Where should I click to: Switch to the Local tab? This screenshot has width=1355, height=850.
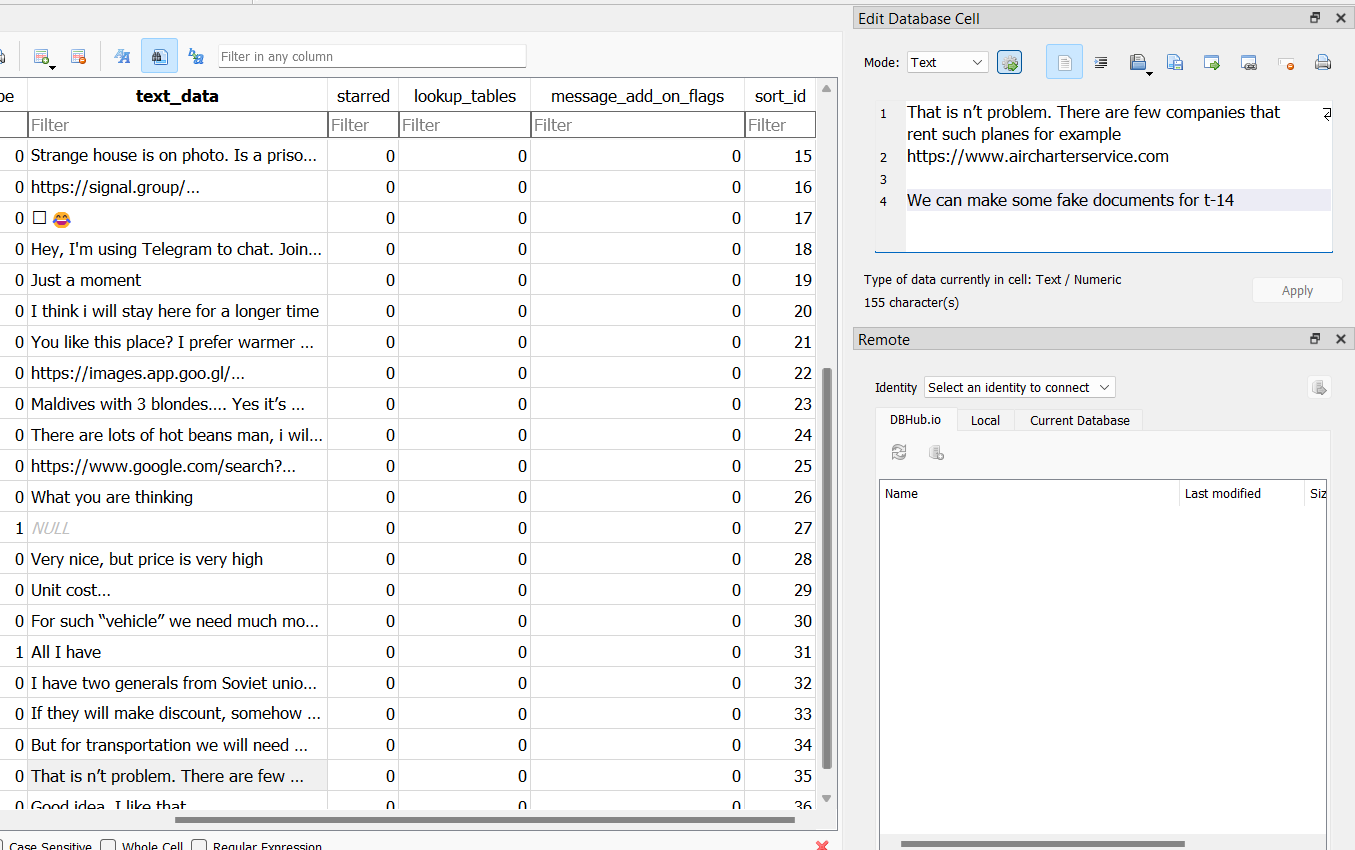(x=985, y=420)
